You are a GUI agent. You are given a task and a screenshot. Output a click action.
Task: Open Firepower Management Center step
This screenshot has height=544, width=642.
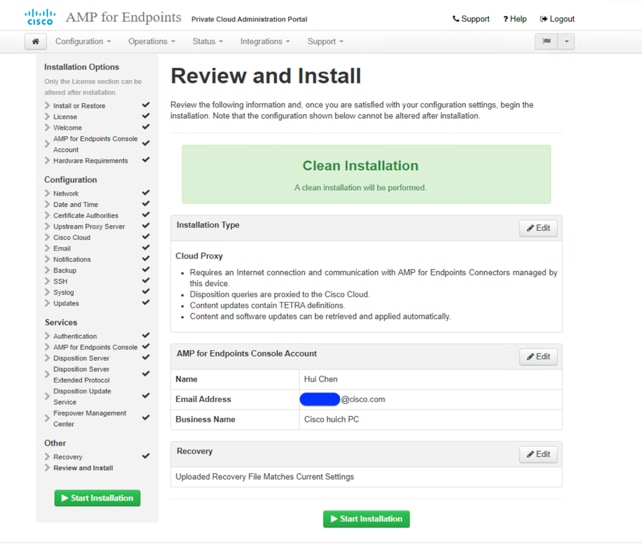click(x=89, y=418)
